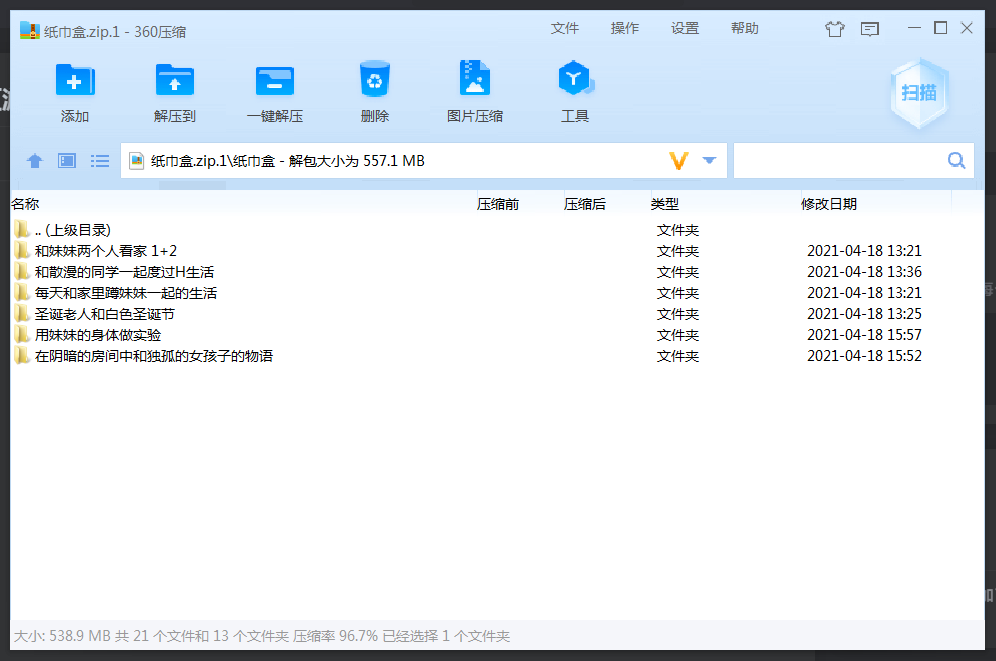Click the orange V icon in the address bar
The width and height of the screenshot is (996, 661).
[679, 161]
